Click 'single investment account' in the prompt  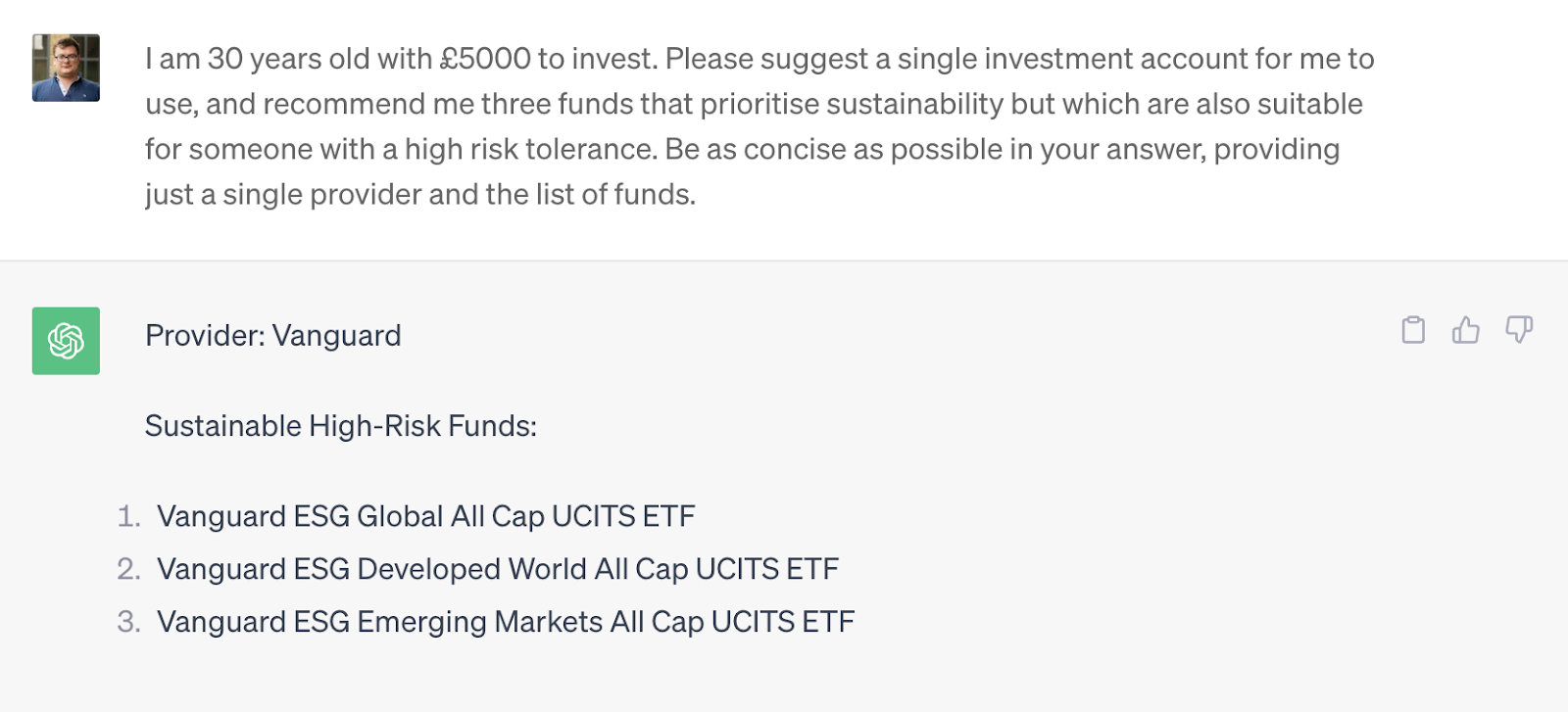(x=1071, y=59)
